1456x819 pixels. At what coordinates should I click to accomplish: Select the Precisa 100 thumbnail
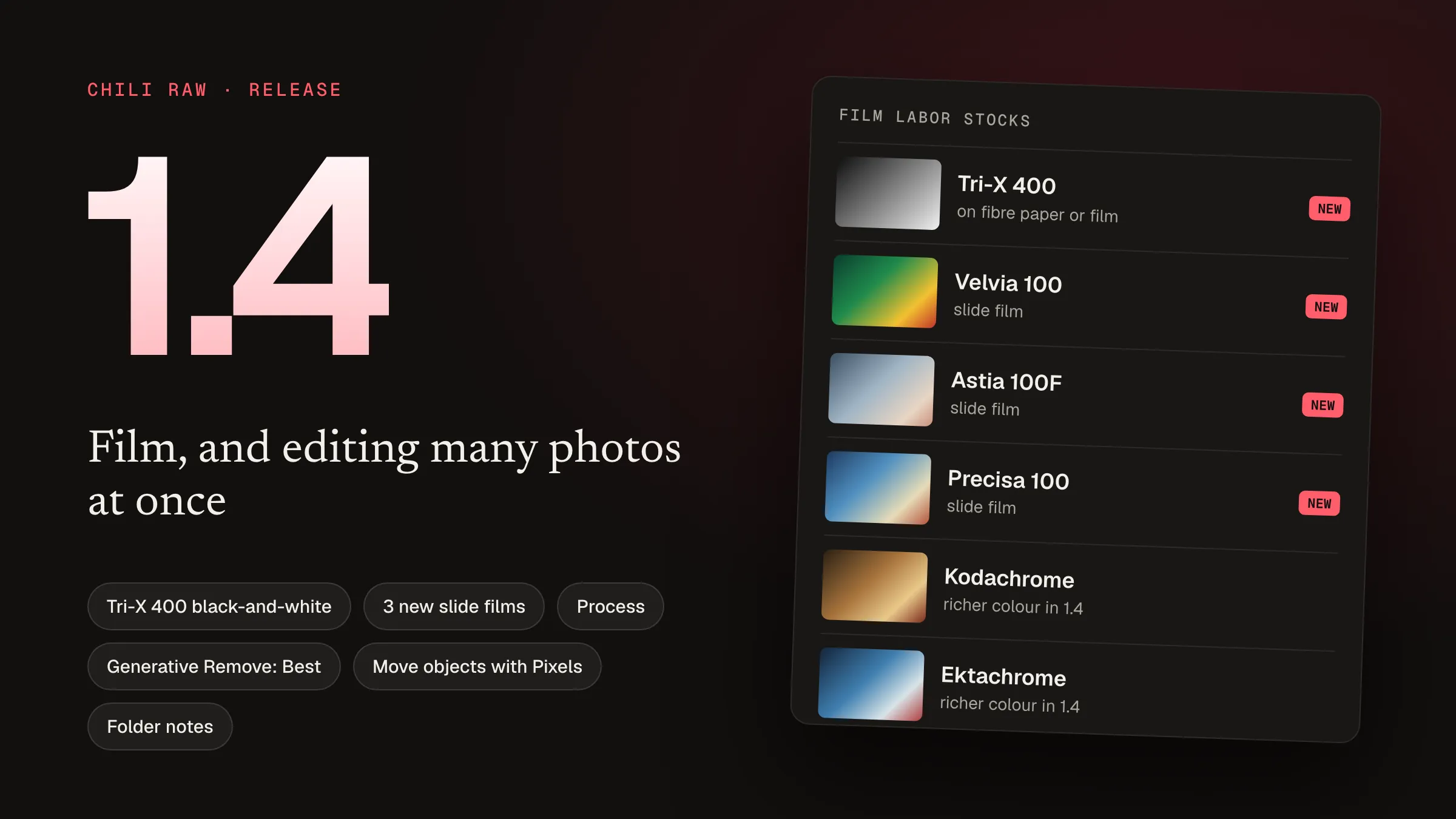[x=878, y=488]
